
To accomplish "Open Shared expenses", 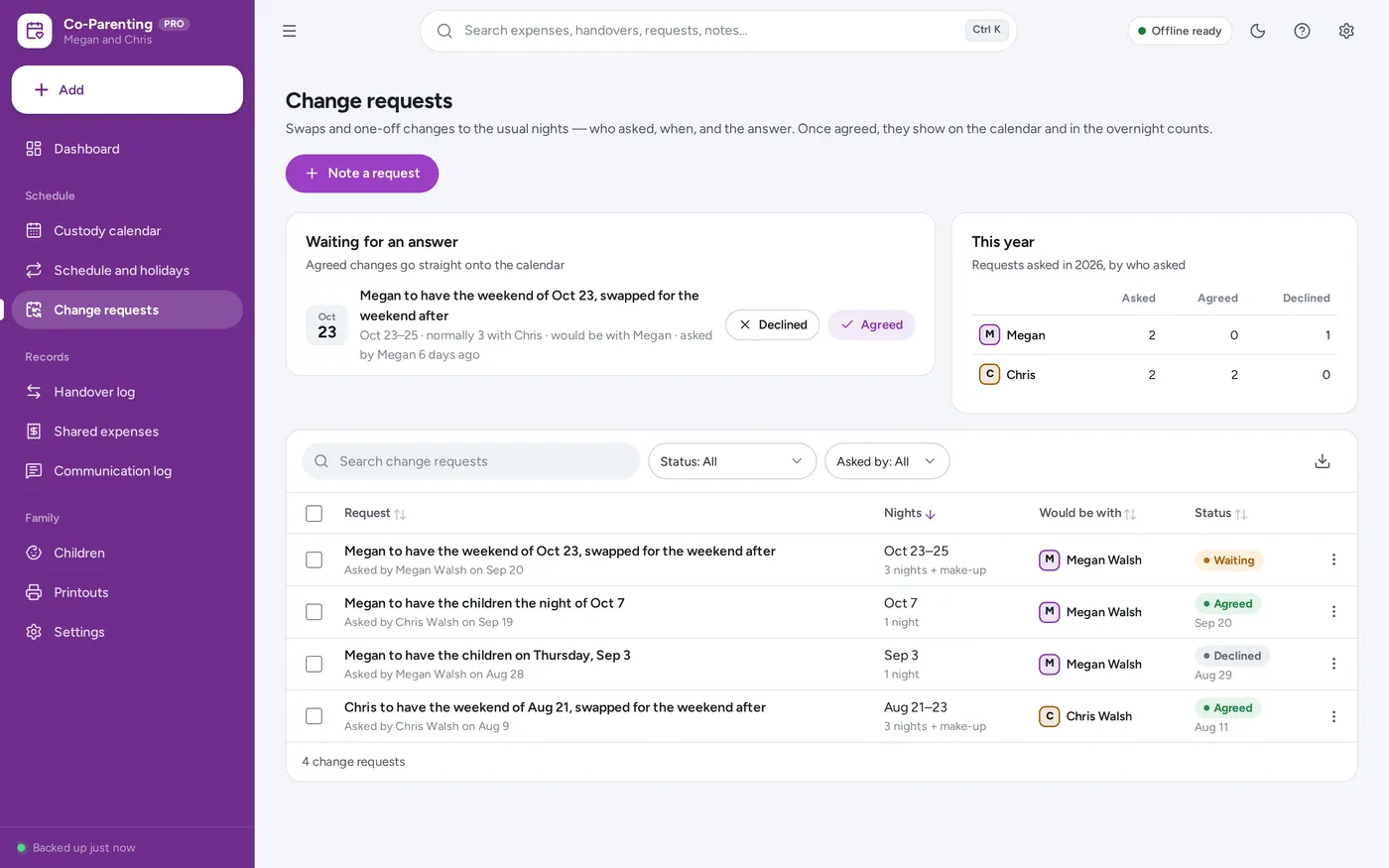I will [x=127, y=432].
